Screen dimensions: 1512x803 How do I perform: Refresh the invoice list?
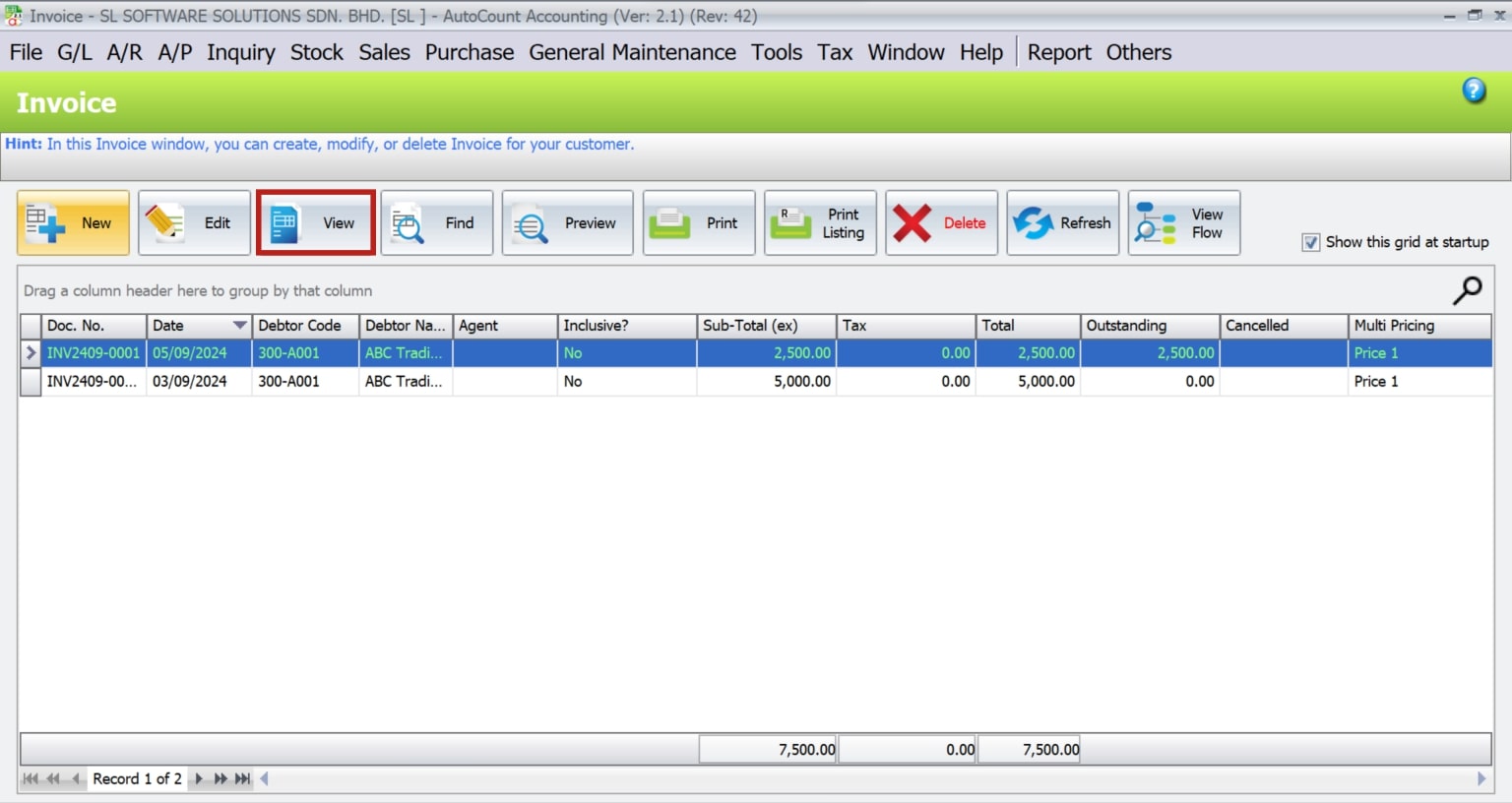[1063, 222]
